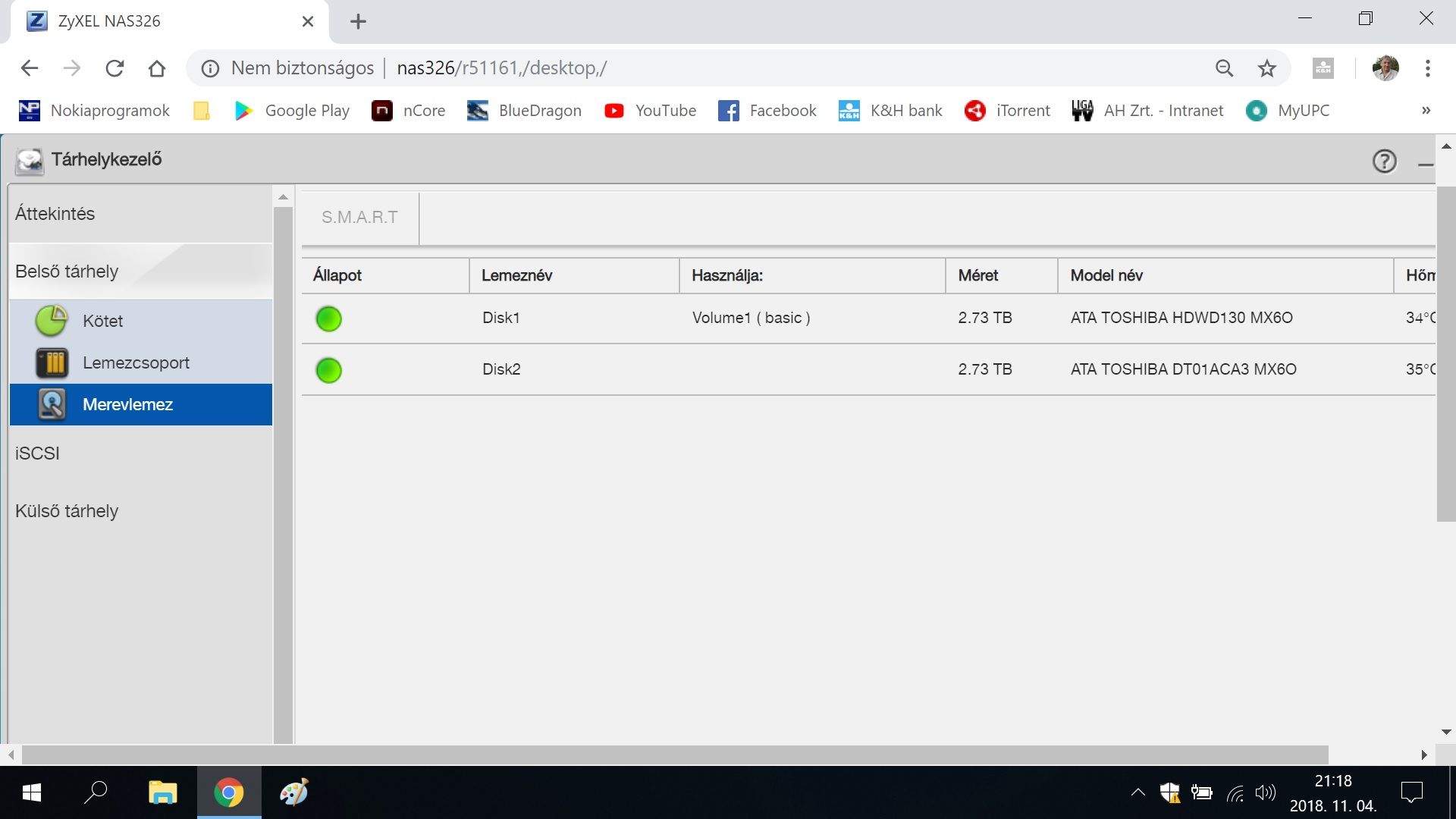Image resolution: width=1456 pixels, height=819 pixels.
Task: Click the ATA TOSHIBA HDWD130 MX6O model
Action: [1181, 318]
